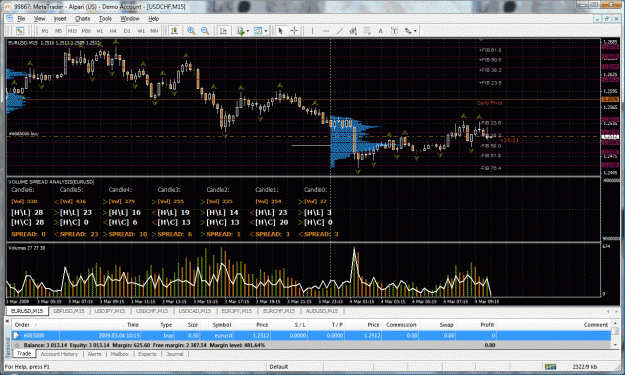Switch chart to D1 timeframe
The width and height of the screenshot is (625, 375).
(127, 31)
